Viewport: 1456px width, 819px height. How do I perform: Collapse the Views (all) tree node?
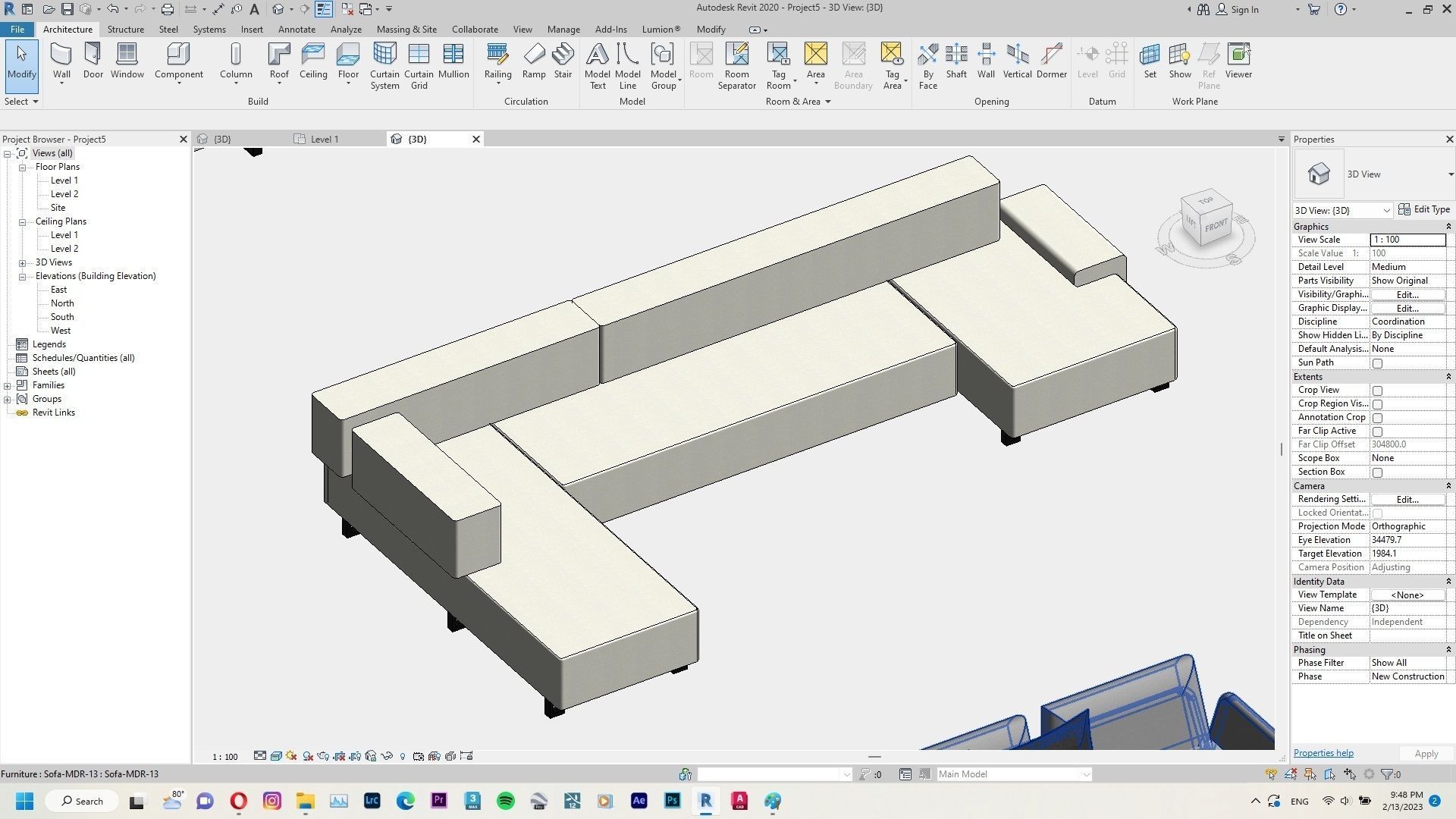[8, 153]
